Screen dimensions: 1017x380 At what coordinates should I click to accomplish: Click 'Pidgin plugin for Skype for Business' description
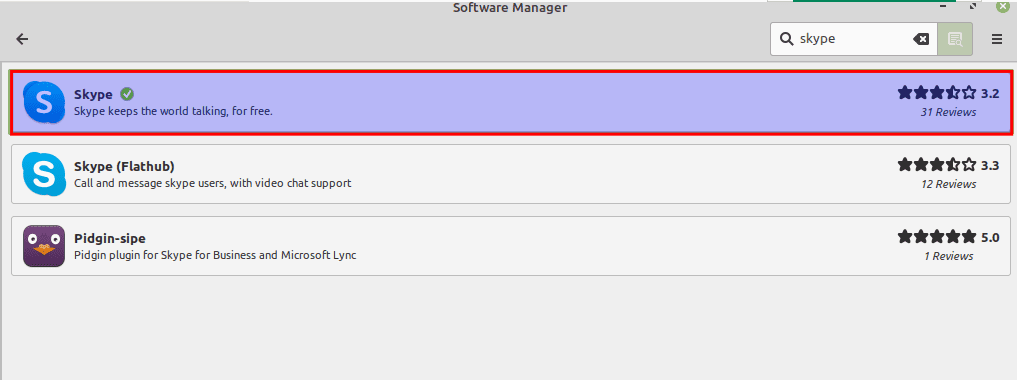click(215, 255)
